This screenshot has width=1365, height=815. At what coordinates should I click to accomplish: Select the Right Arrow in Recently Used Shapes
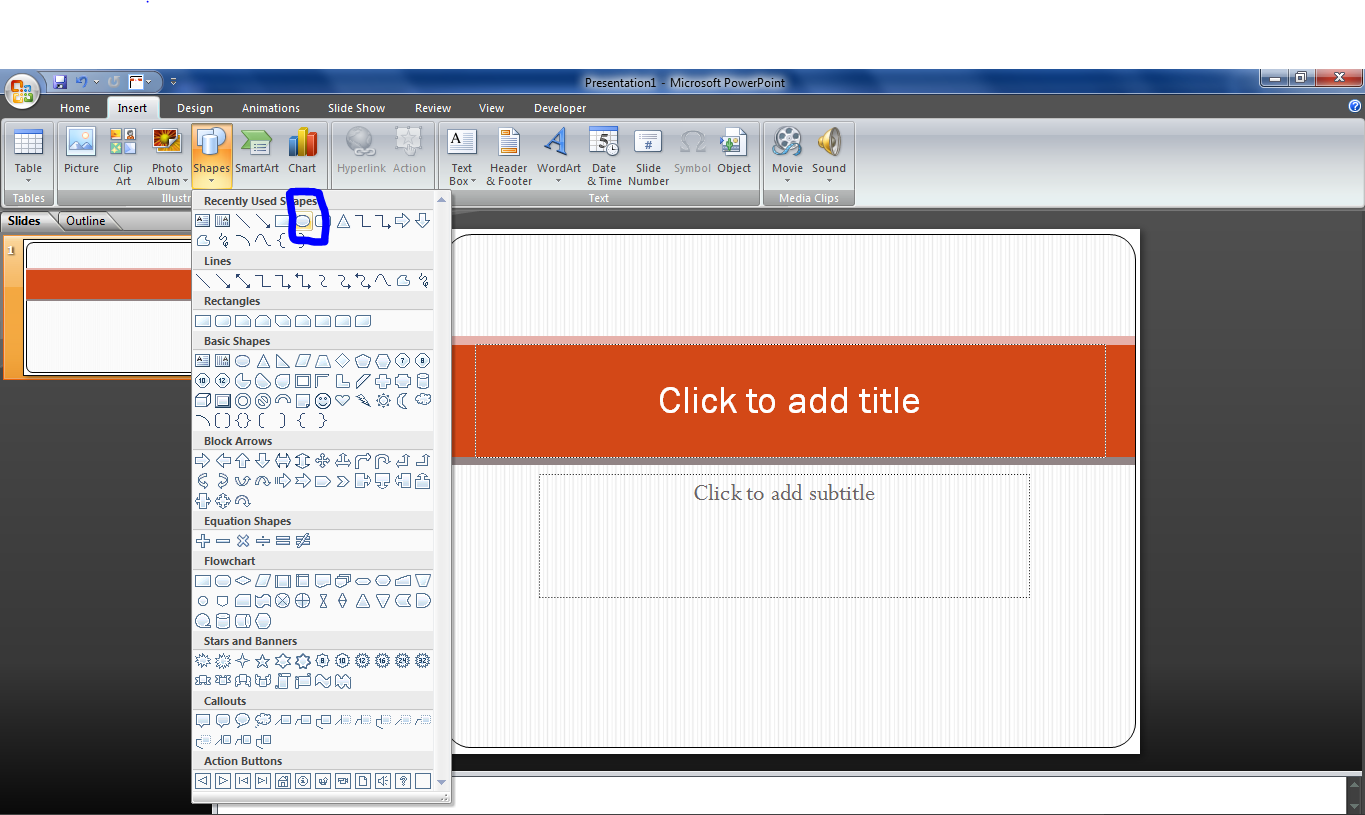[x=403, y=221]
